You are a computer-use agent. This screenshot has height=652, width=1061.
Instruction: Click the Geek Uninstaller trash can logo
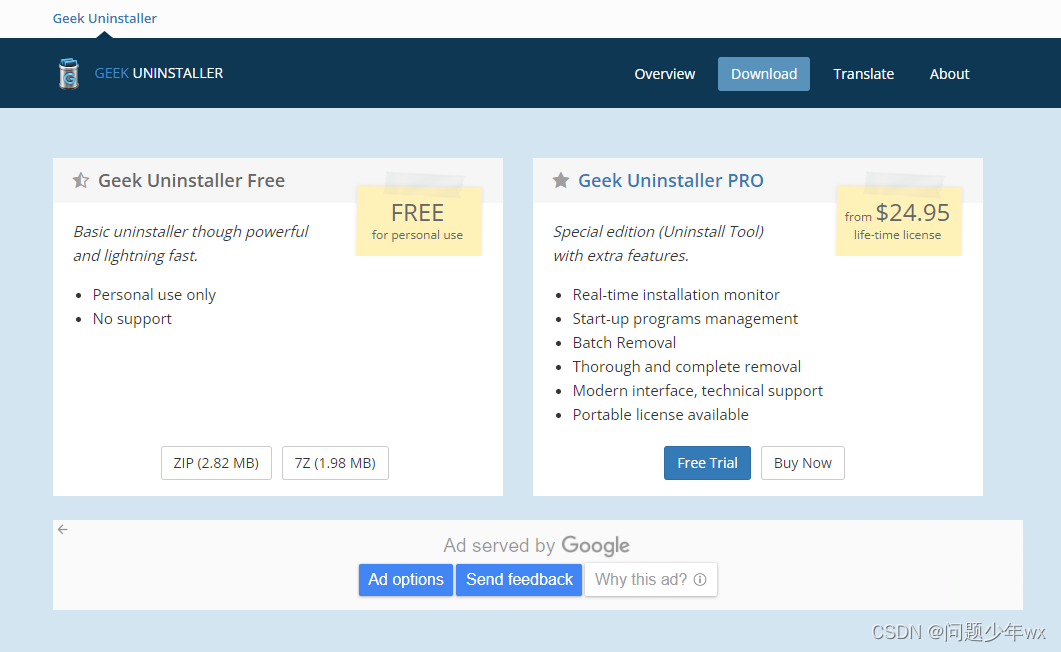point(68,74)
